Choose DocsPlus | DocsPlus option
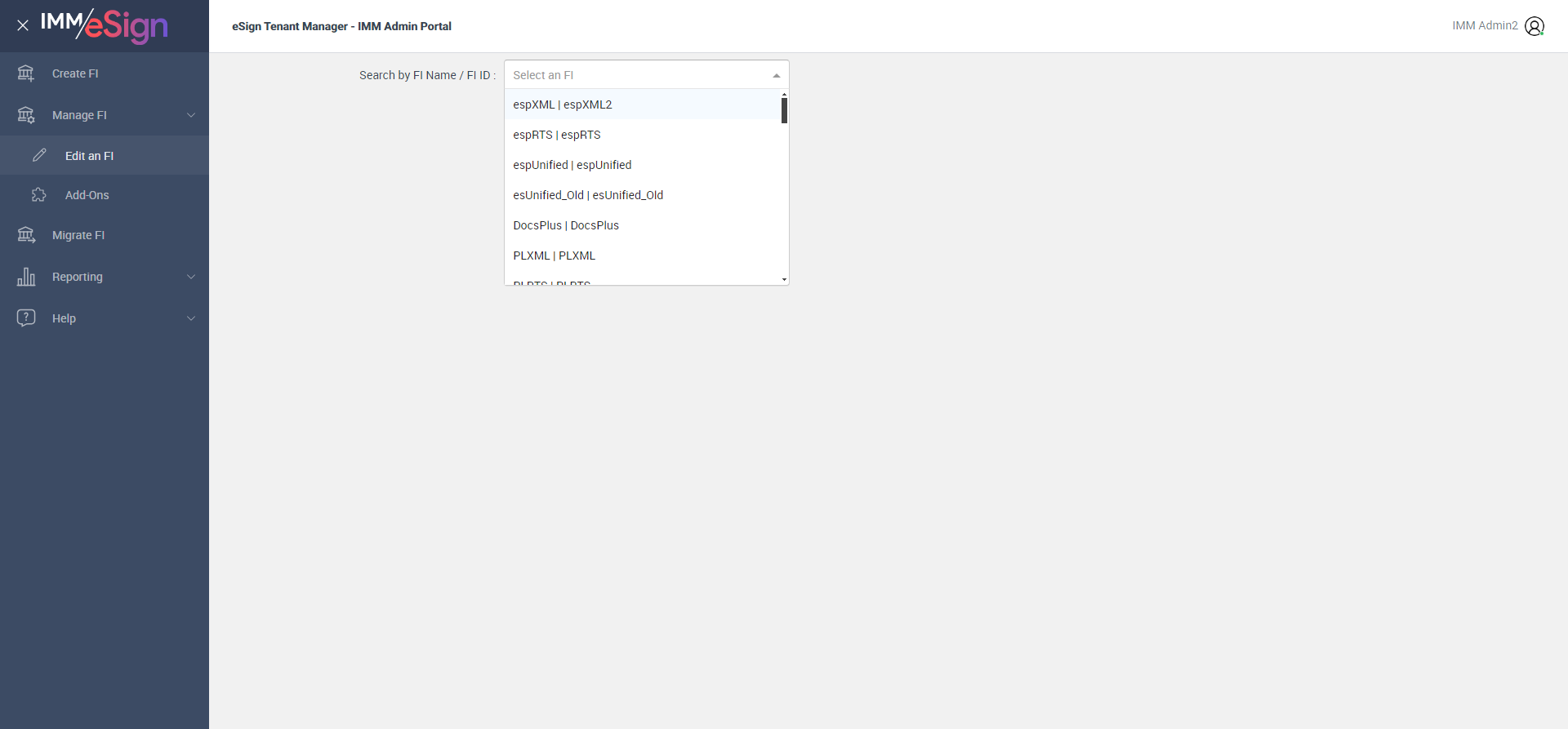The height and width of the screenshot is (729, 1568). click(643, 225)
